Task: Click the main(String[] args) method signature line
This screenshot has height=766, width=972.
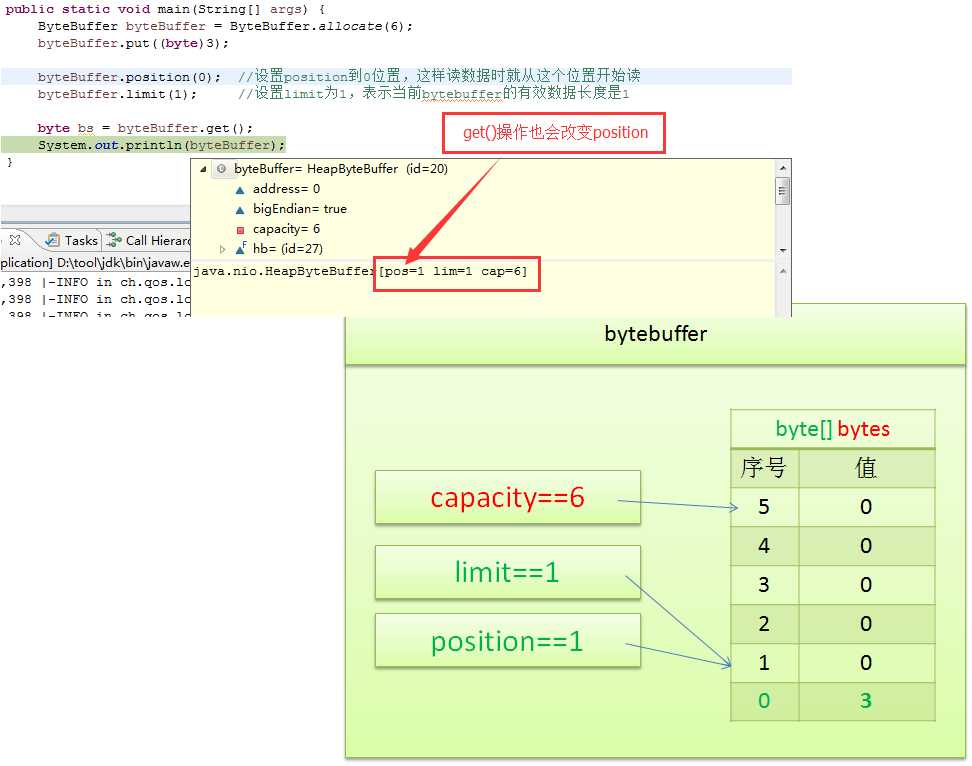Action: (x=165, y=9)
